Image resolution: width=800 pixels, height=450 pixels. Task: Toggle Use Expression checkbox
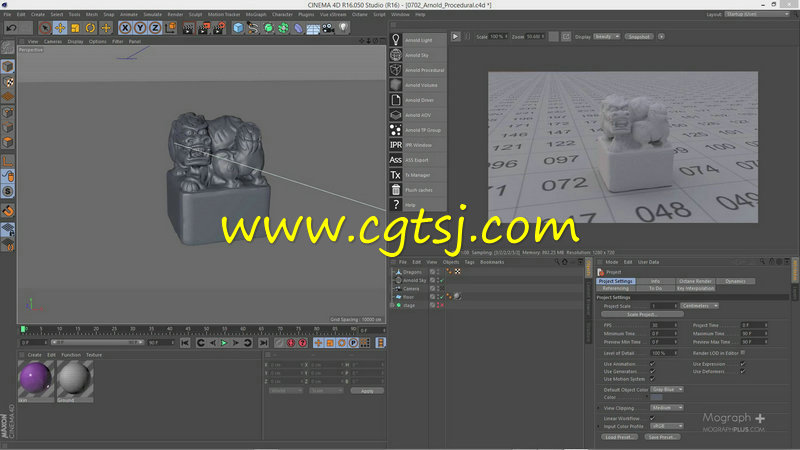pos(743,364)
